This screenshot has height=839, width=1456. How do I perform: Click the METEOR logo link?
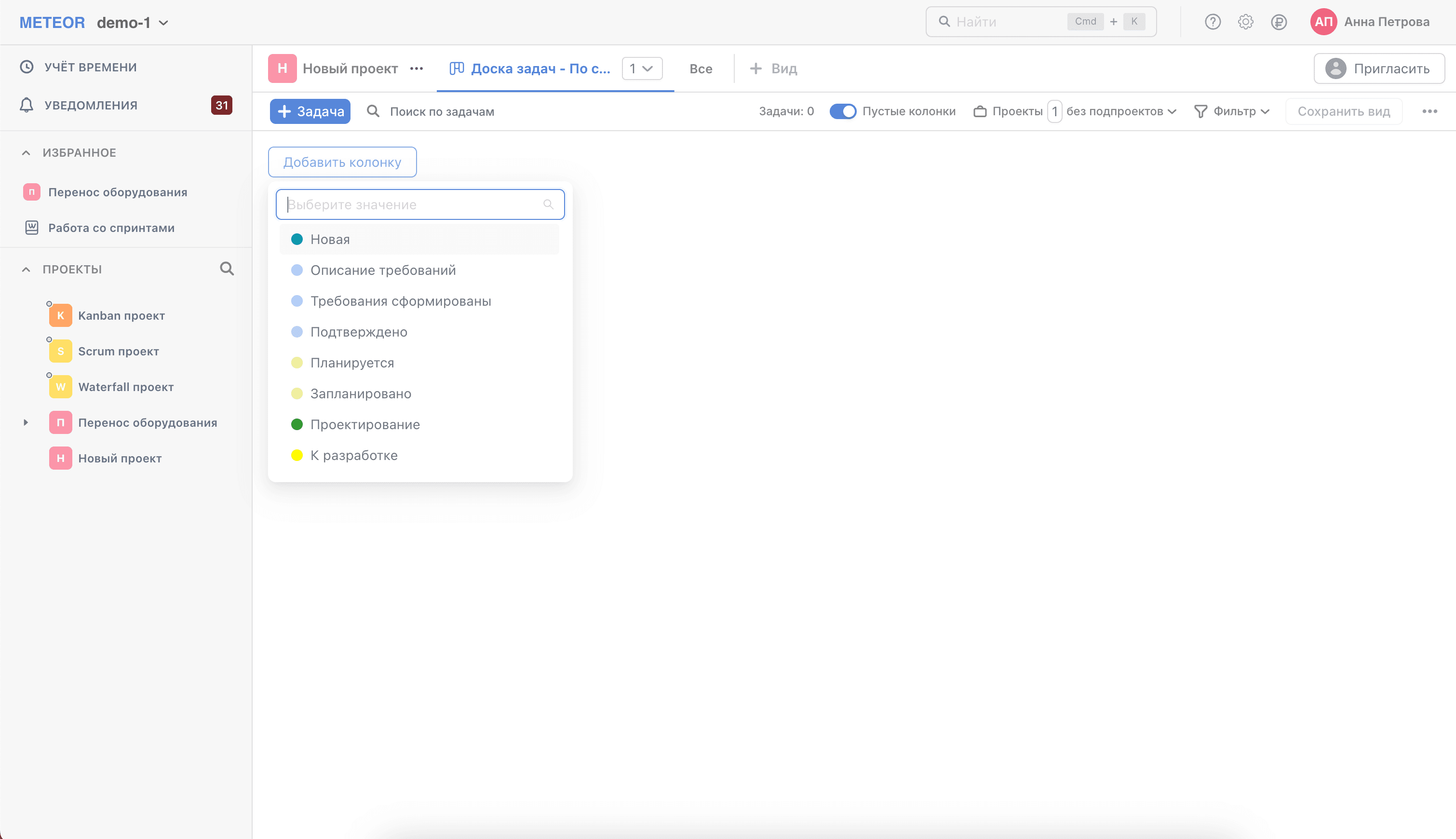(52, 23)
